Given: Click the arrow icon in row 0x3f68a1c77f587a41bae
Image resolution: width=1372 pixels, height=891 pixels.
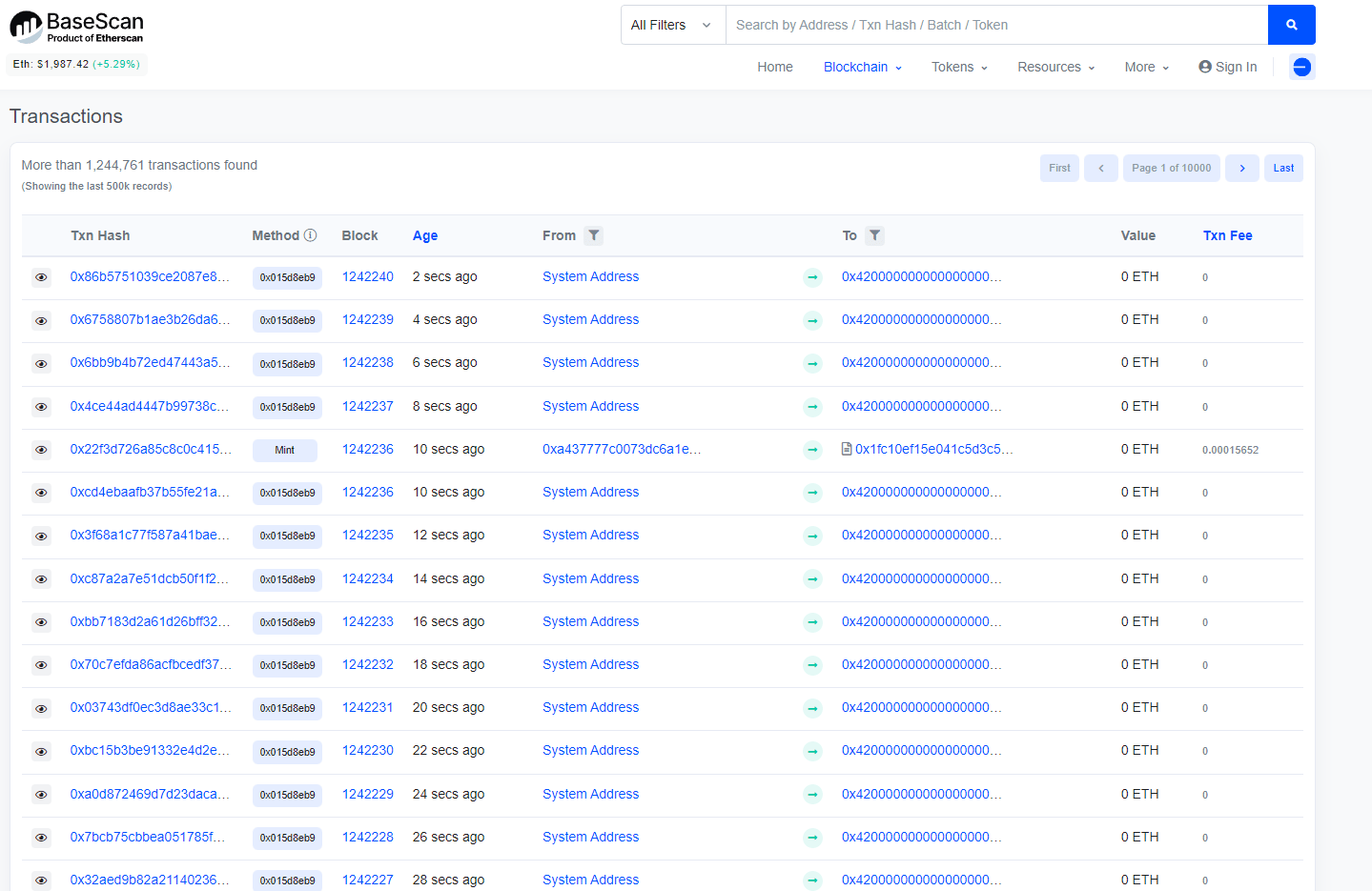Looking at the screenshot, I should pyautogui.click(x=812, y=536).
